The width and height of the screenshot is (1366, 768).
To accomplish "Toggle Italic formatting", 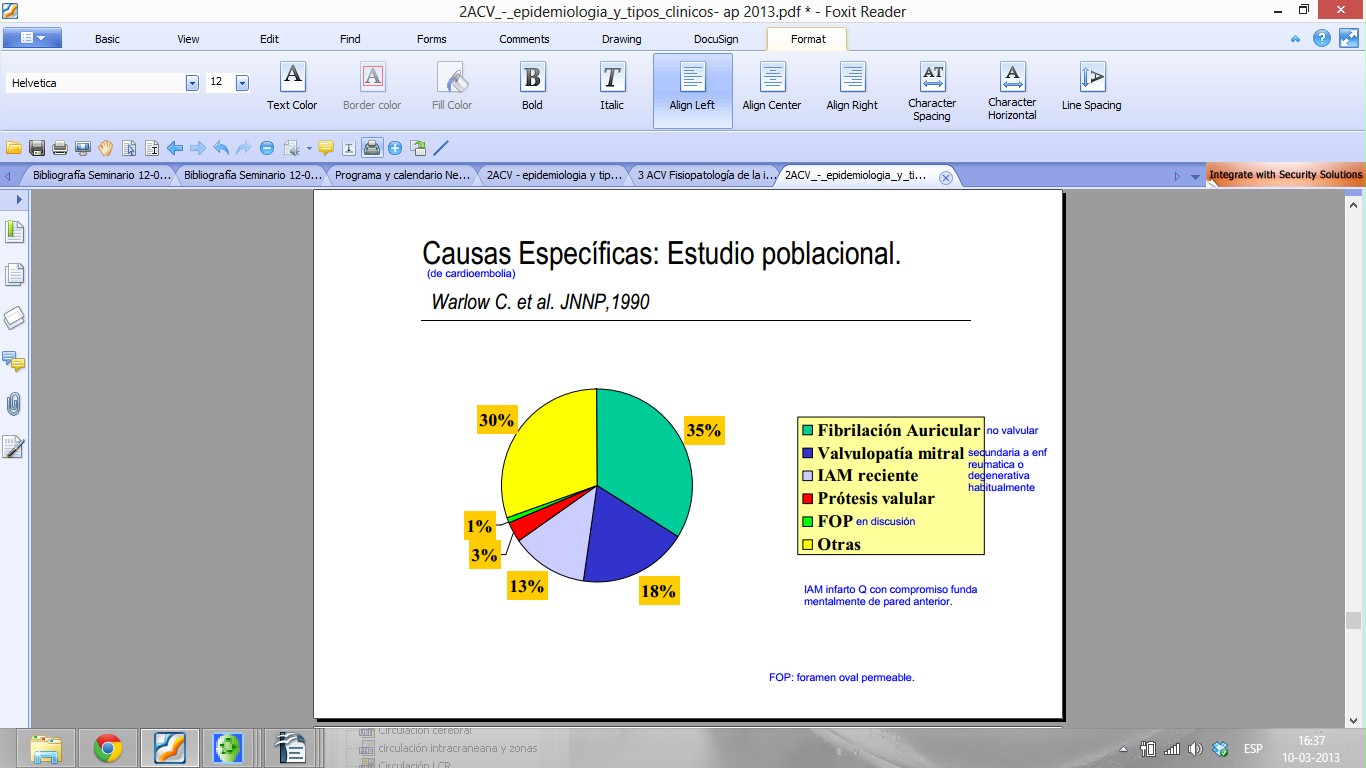I will [x=612, y=86].
